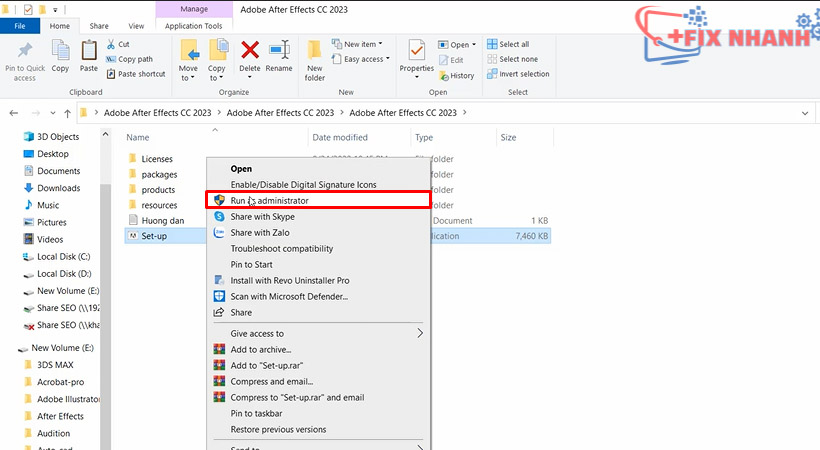Image resolution: width=820 pixels, height=450 pixels.
Task: Choose Troubleshoot compatibility
Action: 282,249
